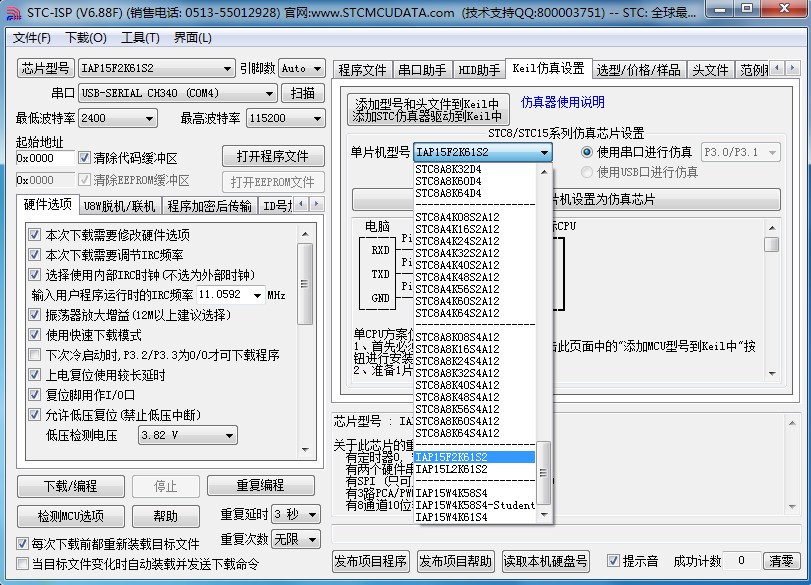The image size is (811, 585).
Task: Open 低压检测电压 3.82 V dropdown
Action: click(187, 435)
